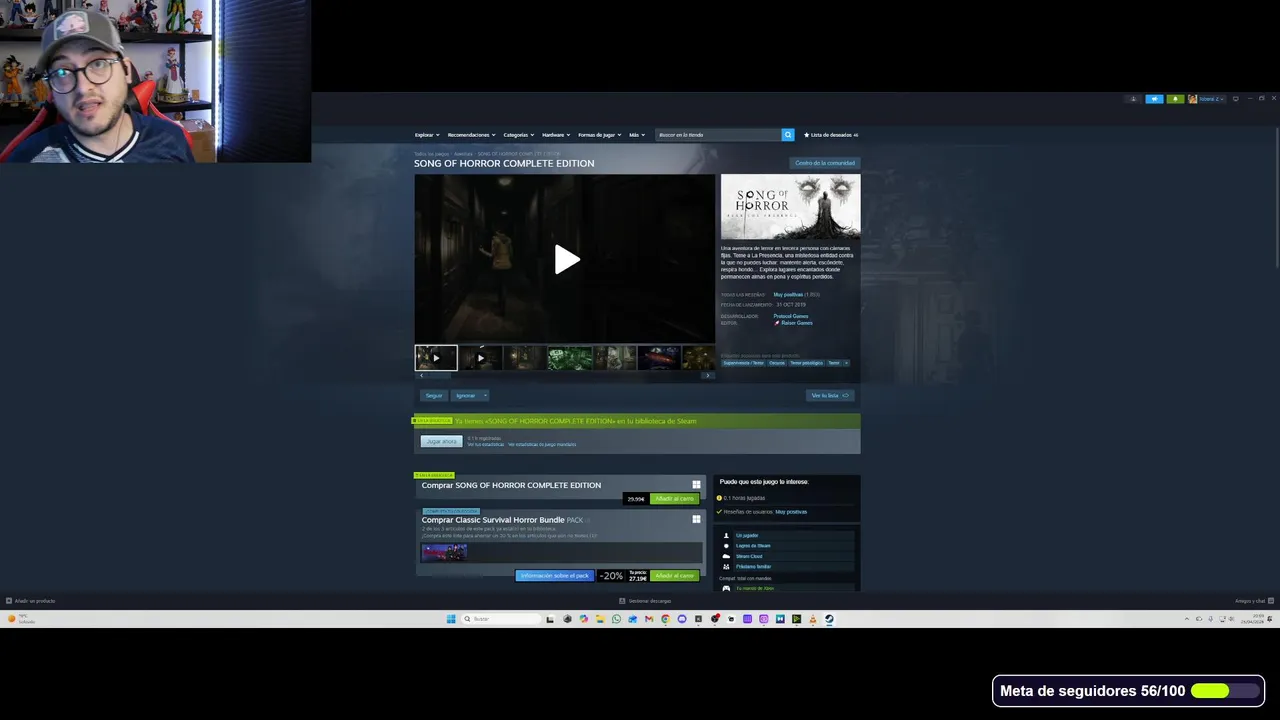Focus the 'Buscar en la tienda' search field

[x=718, y=134]
